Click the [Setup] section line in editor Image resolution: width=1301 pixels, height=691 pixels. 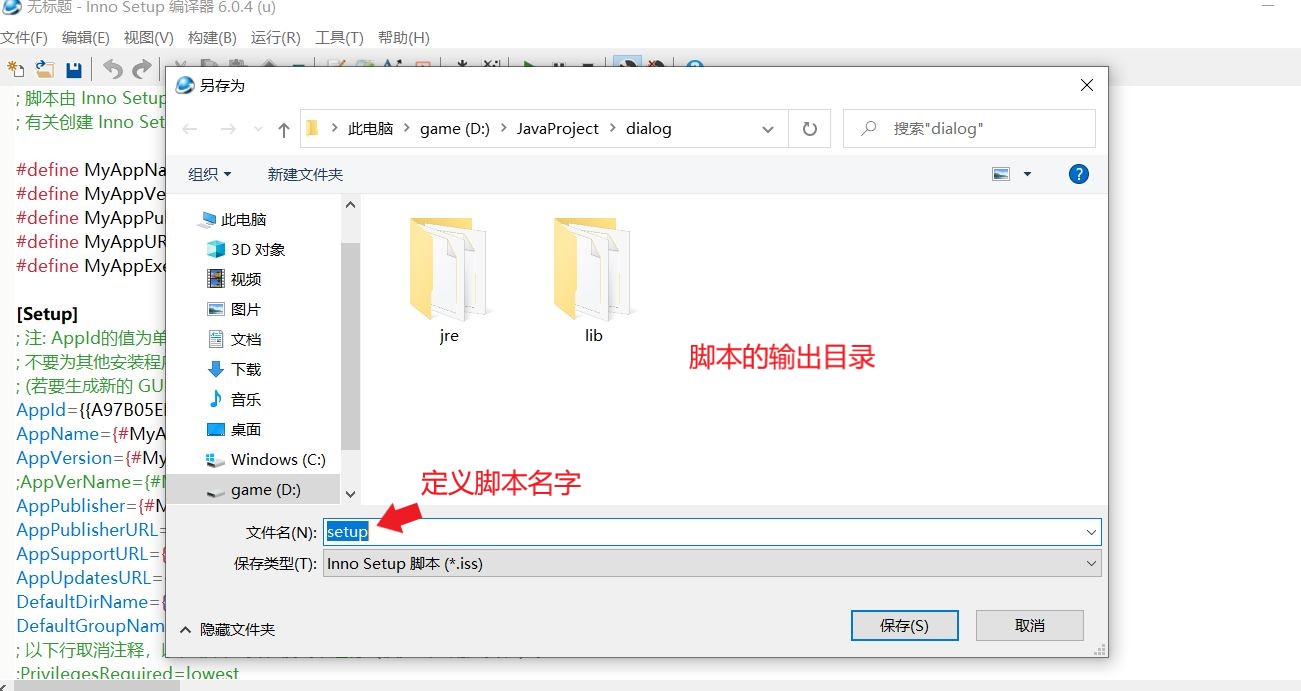point(47,314)
